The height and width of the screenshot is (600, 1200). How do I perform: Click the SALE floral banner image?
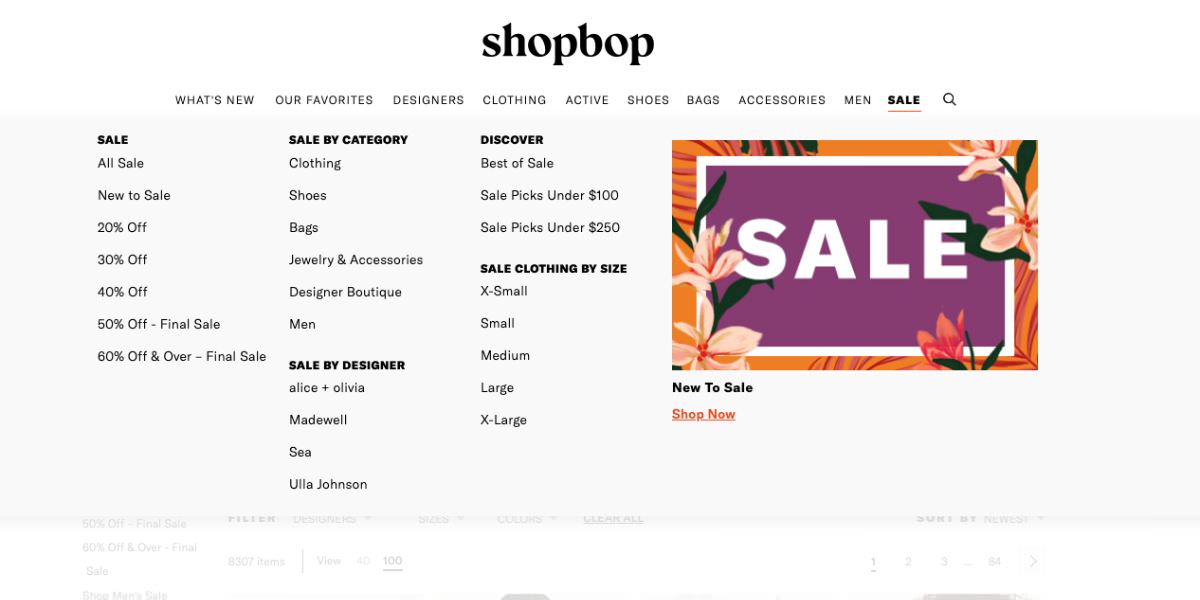(x=855, y=255)
